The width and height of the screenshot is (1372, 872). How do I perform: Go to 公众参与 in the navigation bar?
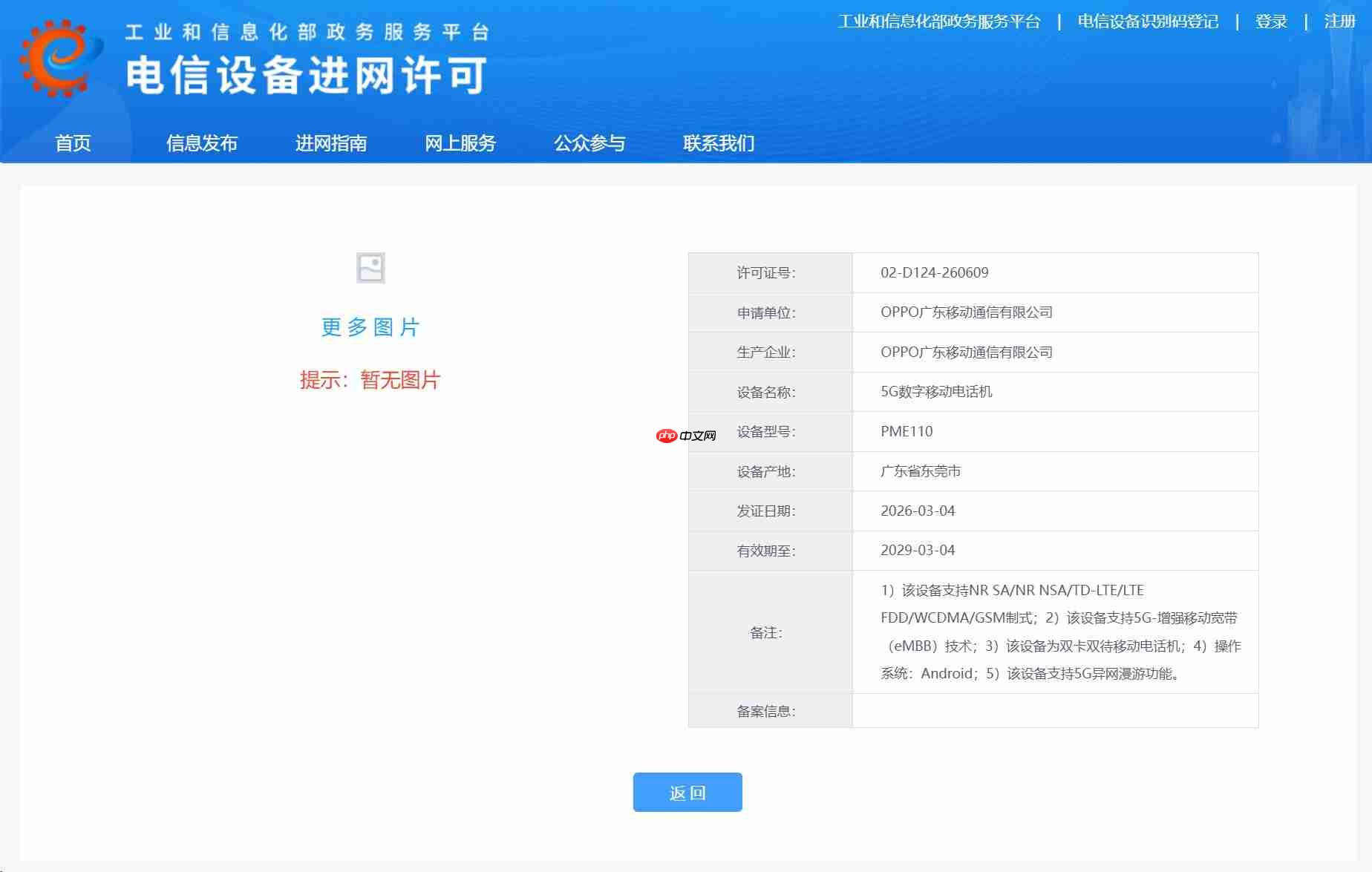(x=589, y=143)
